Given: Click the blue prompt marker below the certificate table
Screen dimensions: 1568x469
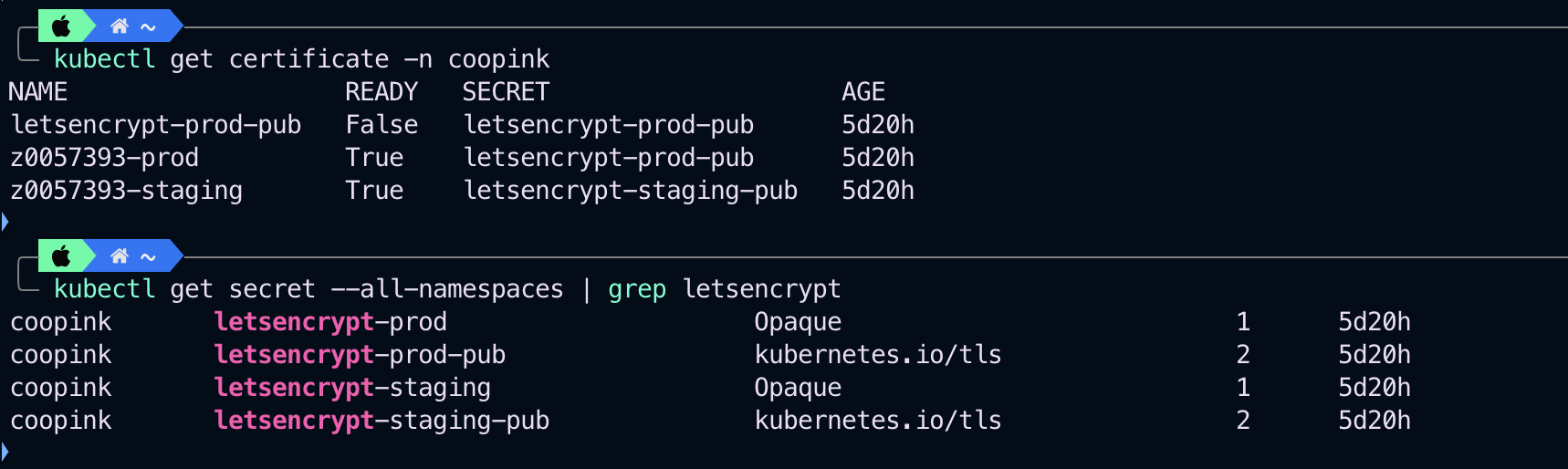Looking at the screenshot, I should click(5, 222).
